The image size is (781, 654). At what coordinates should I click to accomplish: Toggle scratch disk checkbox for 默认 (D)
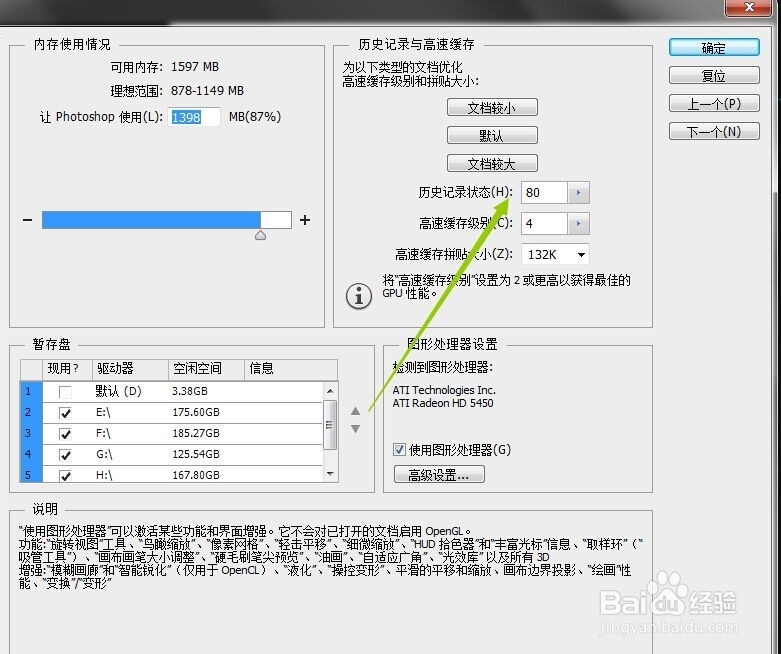(x=65, y=392)
